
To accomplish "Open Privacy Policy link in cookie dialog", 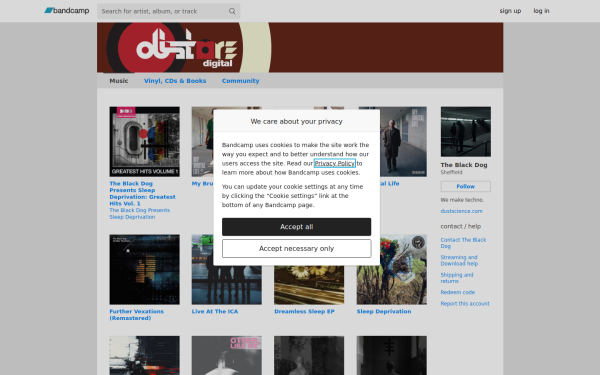I will coord(334,163).
